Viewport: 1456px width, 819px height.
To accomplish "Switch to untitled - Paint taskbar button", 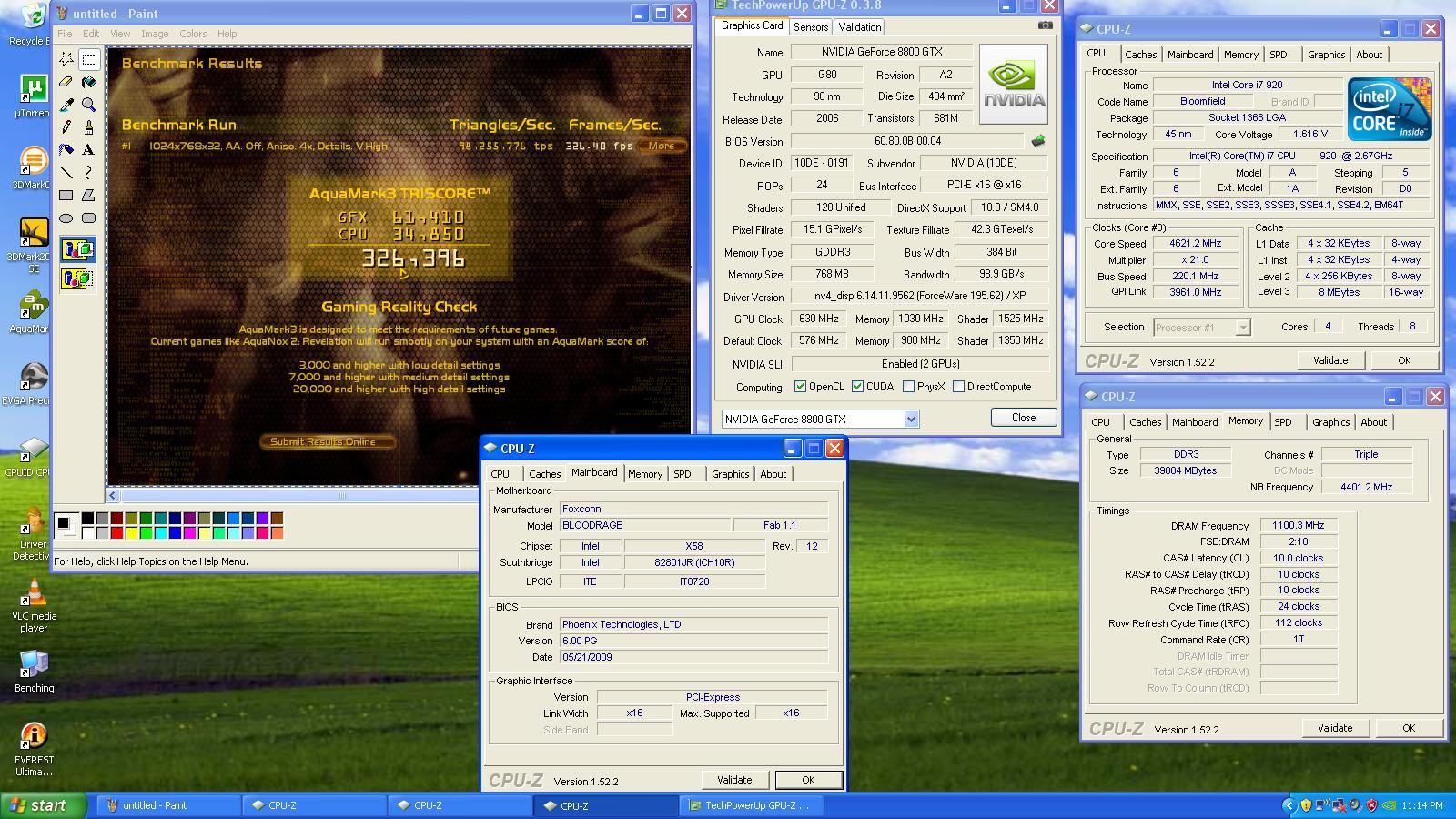I will point(168,805).
